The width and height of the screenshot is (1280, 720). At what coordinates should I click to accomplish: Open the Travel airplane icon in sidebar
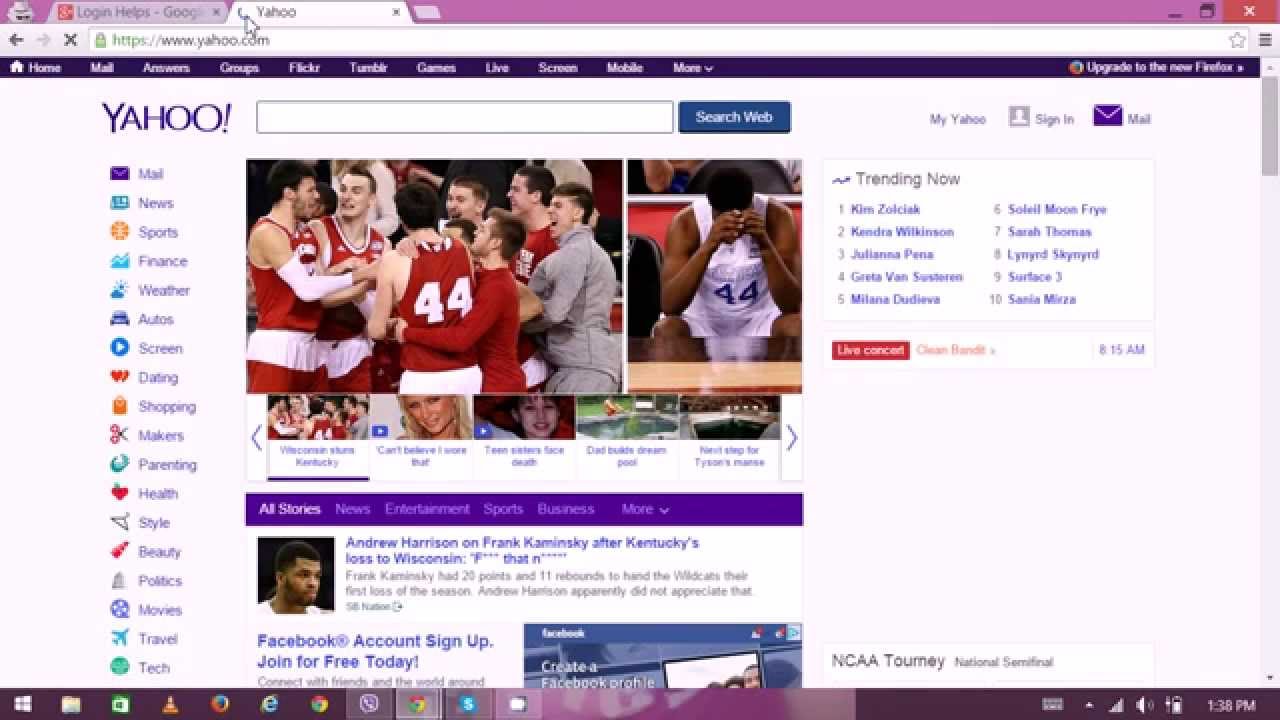pyautogui.click(x=119, y=638)
